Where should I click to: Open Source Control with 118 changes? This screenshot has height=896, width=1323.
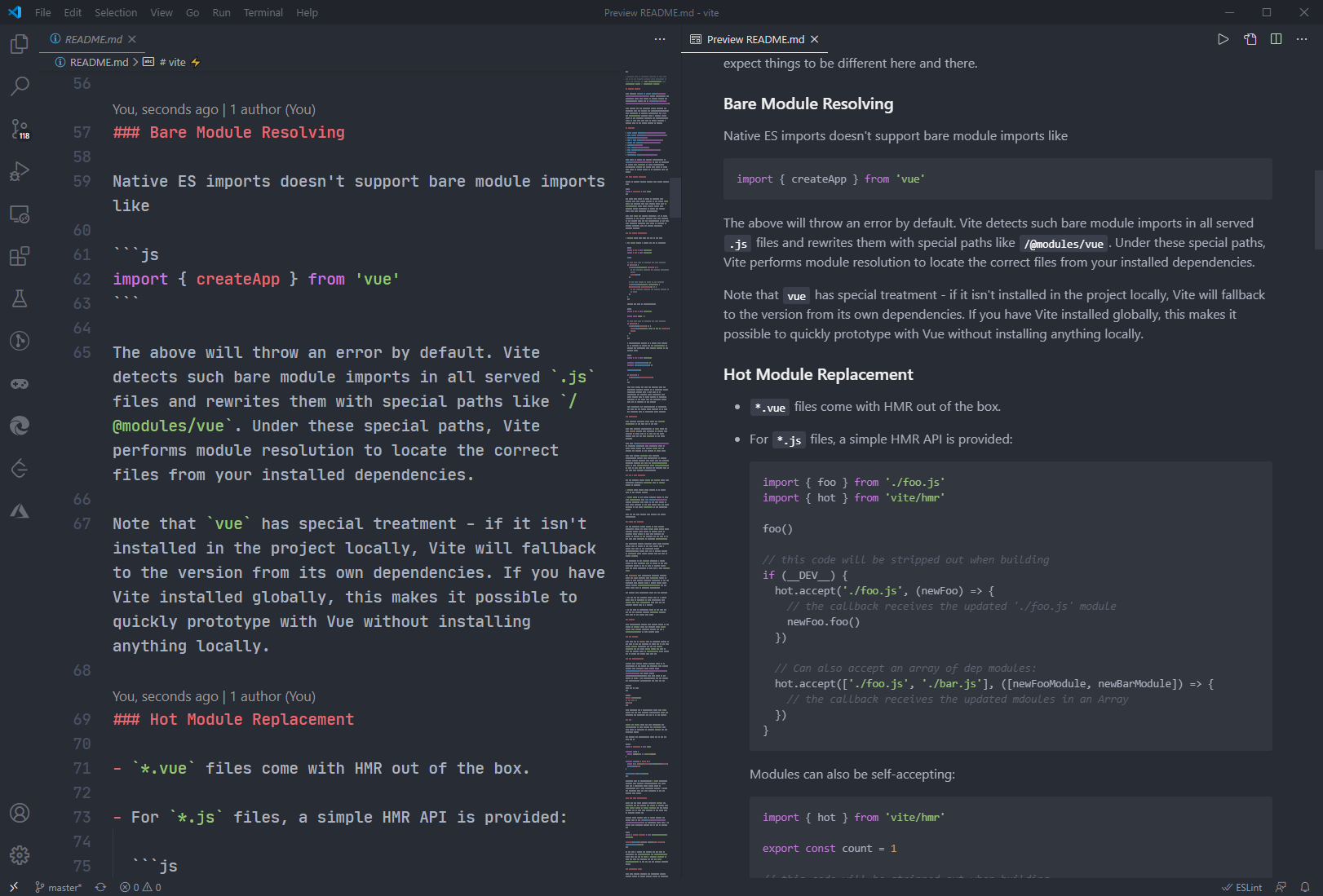coord(20,129)
